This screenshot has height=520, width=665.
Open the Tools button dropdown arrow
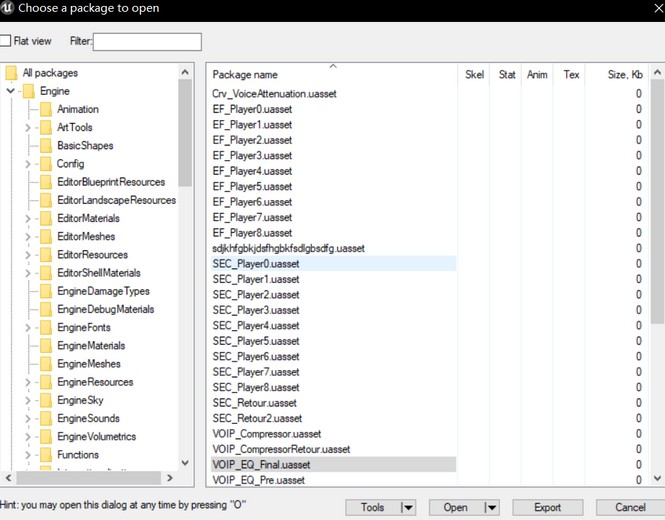pyautogui.click(x=407, y=507)
